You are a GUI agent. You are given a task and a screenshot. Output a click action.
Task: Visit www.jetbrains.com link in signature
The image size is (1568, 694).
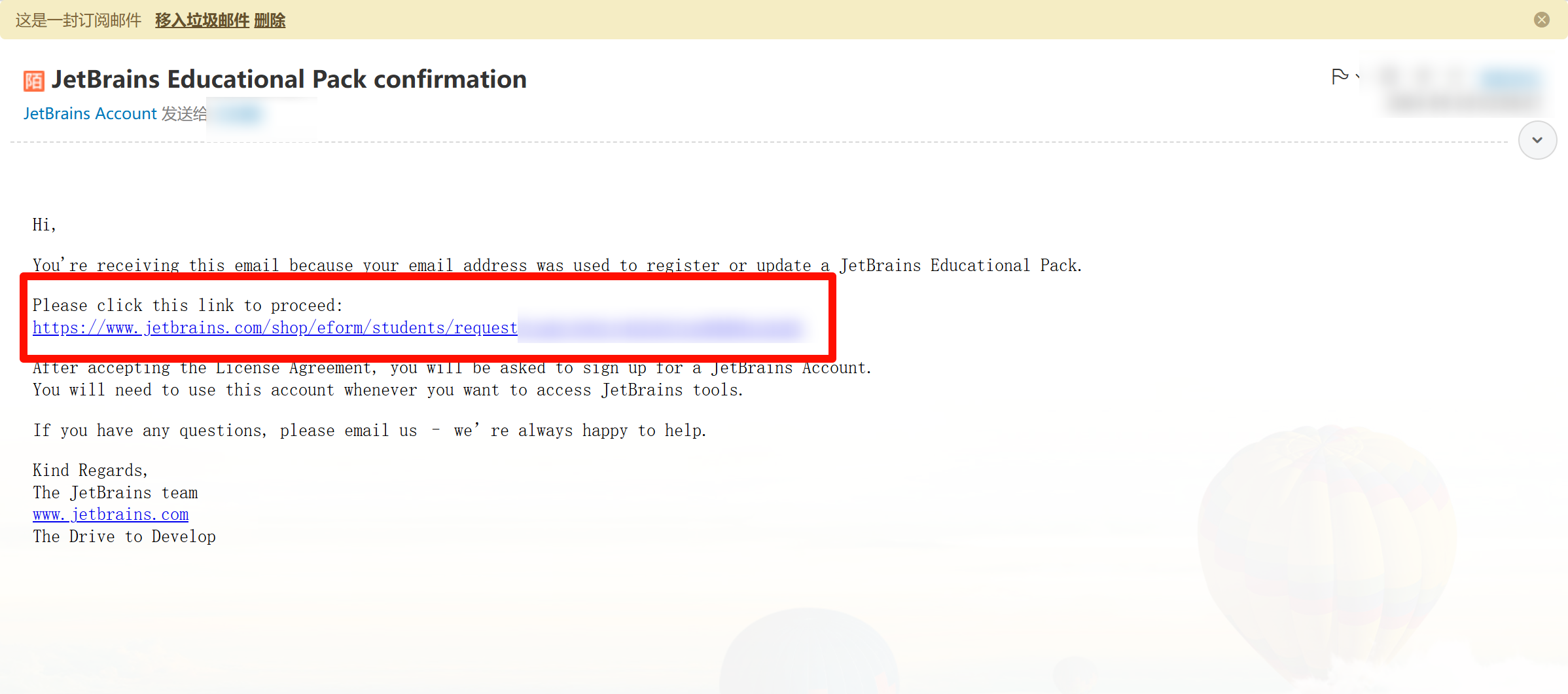click(111, 515)
